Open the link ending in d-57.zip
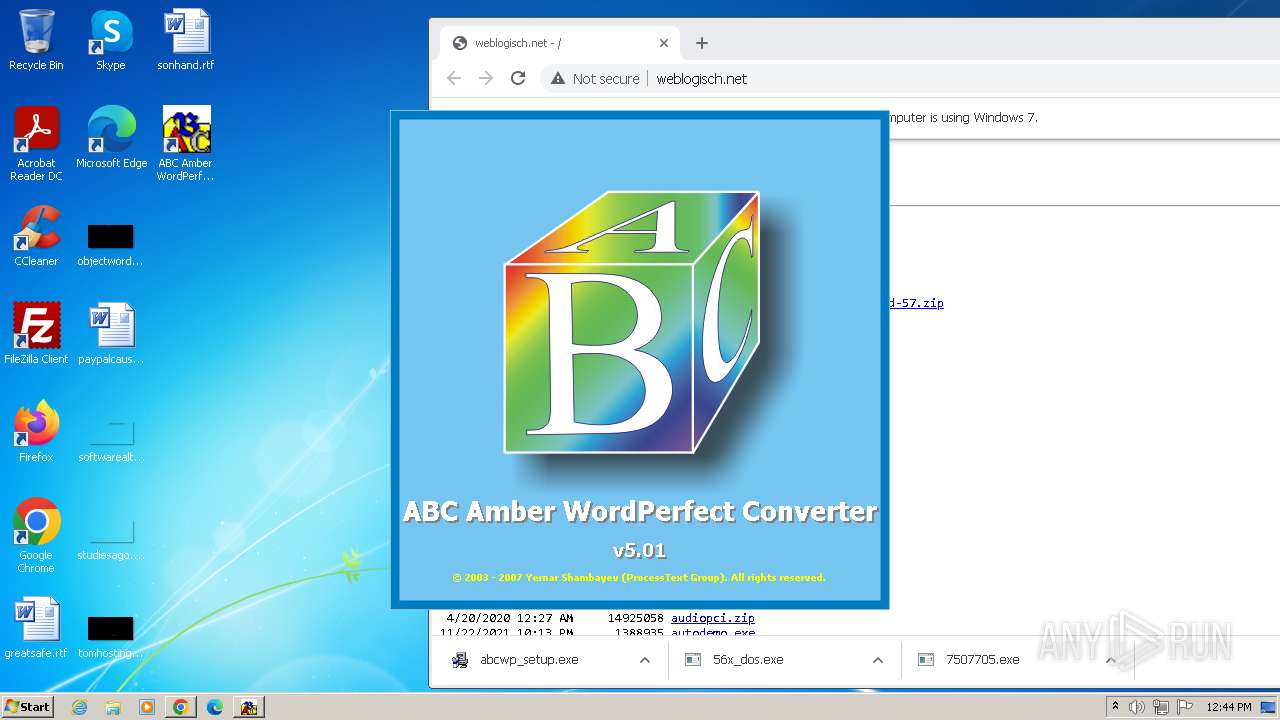The width and height of the screenshot is (1280, 720). [x=916, y=303]
